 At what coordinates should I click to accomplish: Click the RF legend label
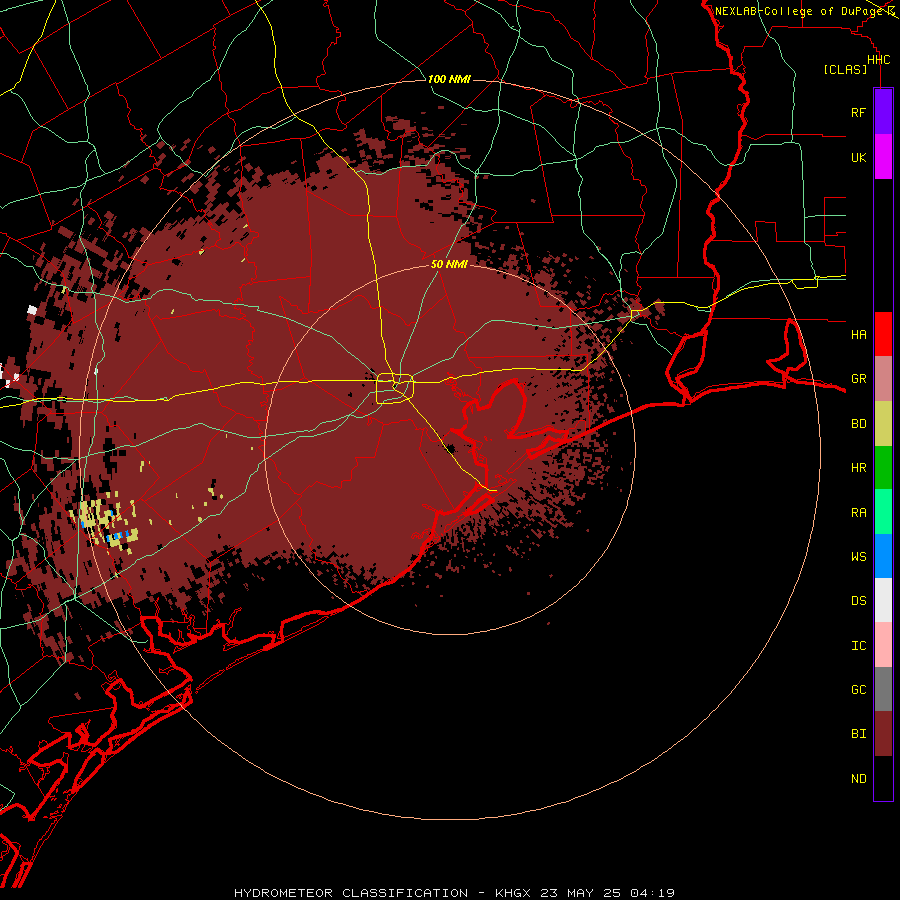(858, 112)
